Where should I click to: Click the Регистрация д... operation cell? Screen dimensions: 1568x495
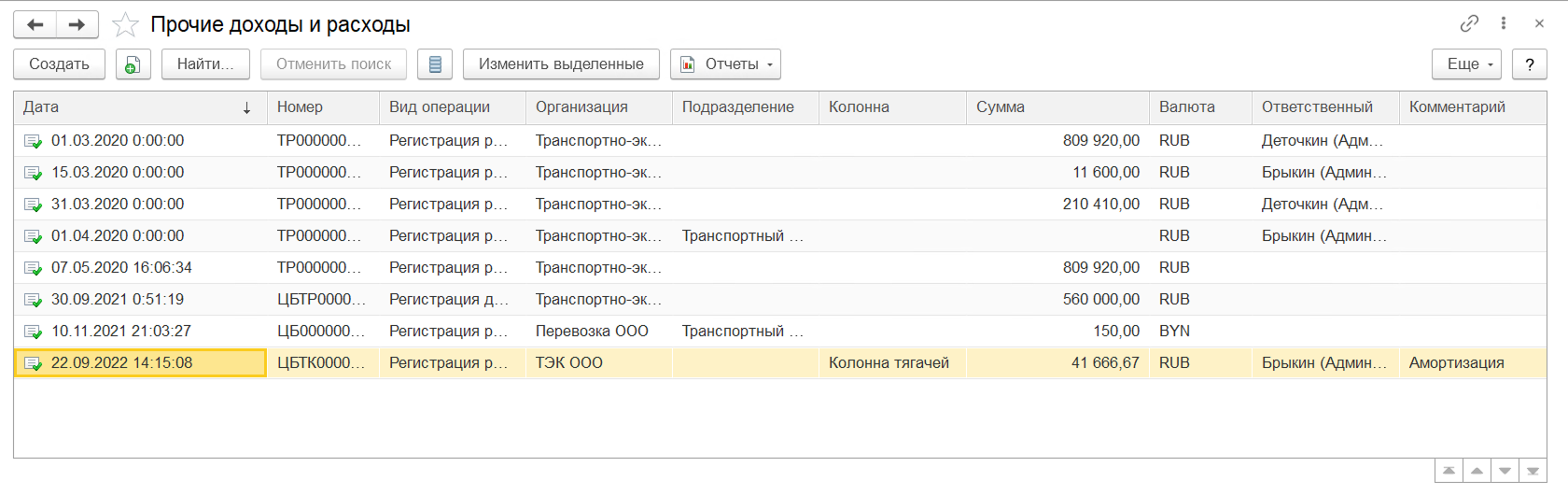point(453,300)
